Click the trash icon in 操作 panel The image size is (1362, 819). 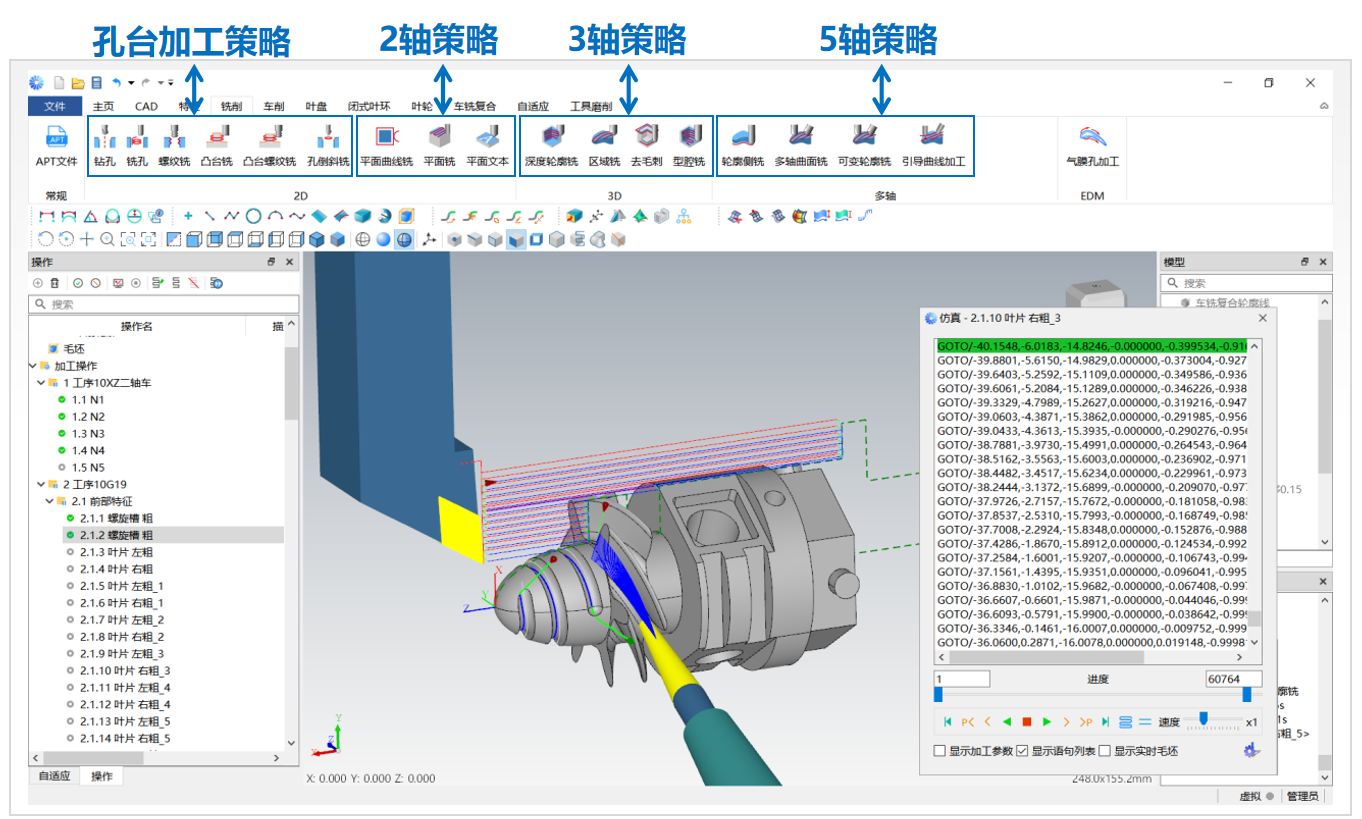(55, 284)
